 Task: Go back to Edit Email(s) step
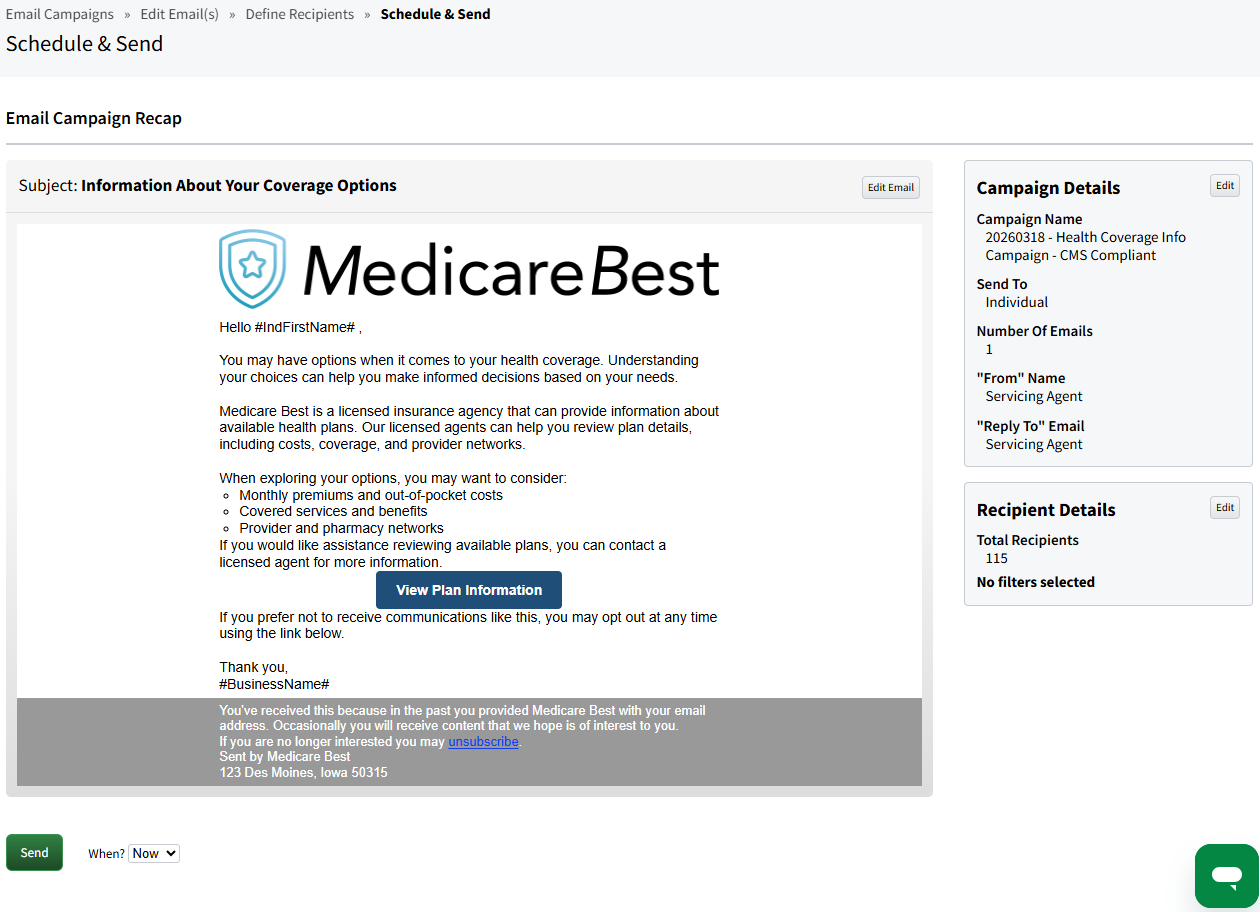coord(179,13)
